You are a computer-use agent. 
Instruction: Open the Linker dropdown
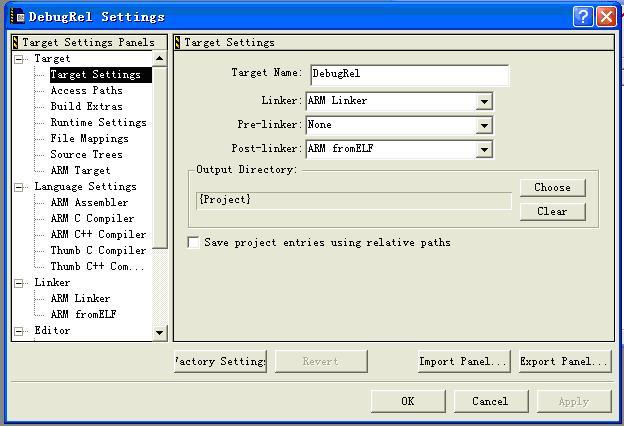coord(484,102)
